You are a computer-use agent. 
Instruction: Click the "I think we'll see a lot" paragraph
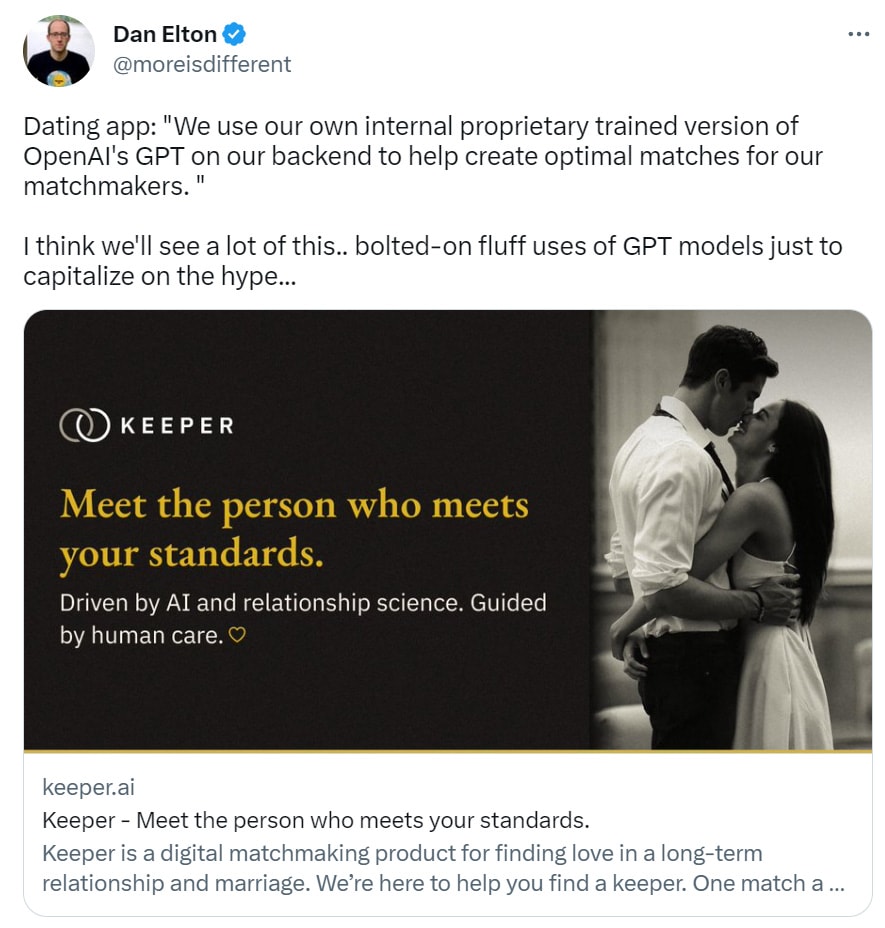pyautogui.click(x=432, y=260)
